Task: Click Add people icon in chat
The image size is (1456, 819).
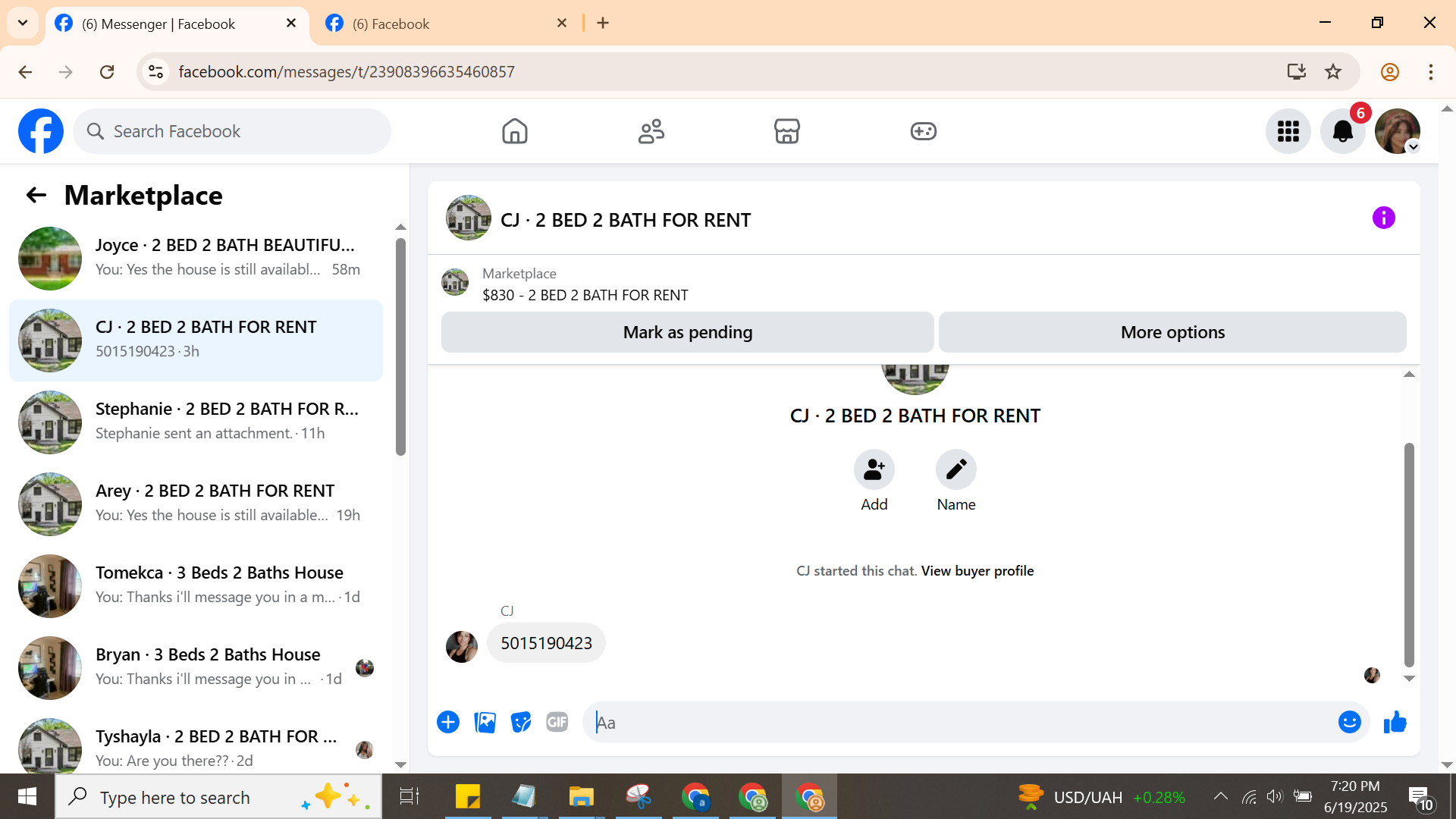Action: [x=874, y=470]
